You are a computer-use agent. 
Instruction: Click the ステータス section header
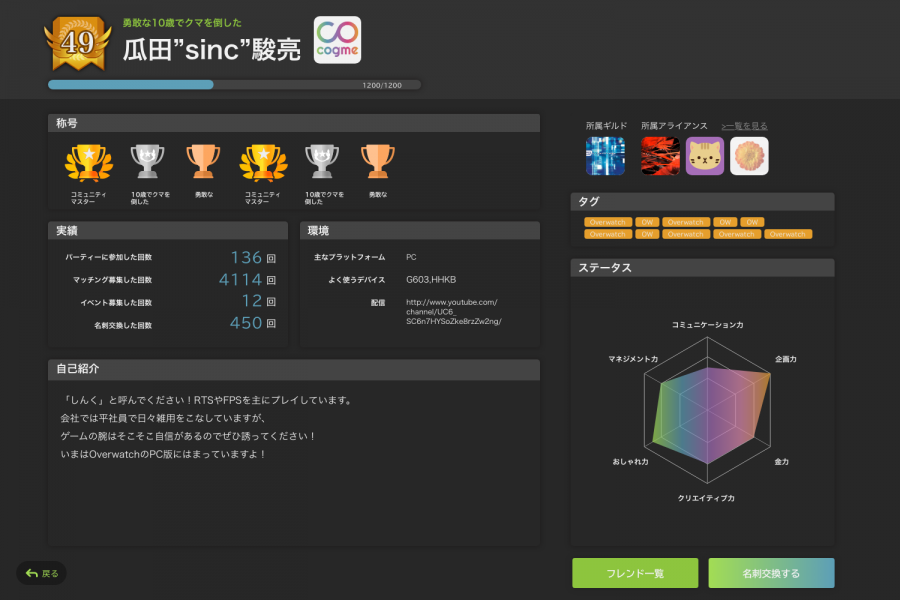[x=703, y=268]
